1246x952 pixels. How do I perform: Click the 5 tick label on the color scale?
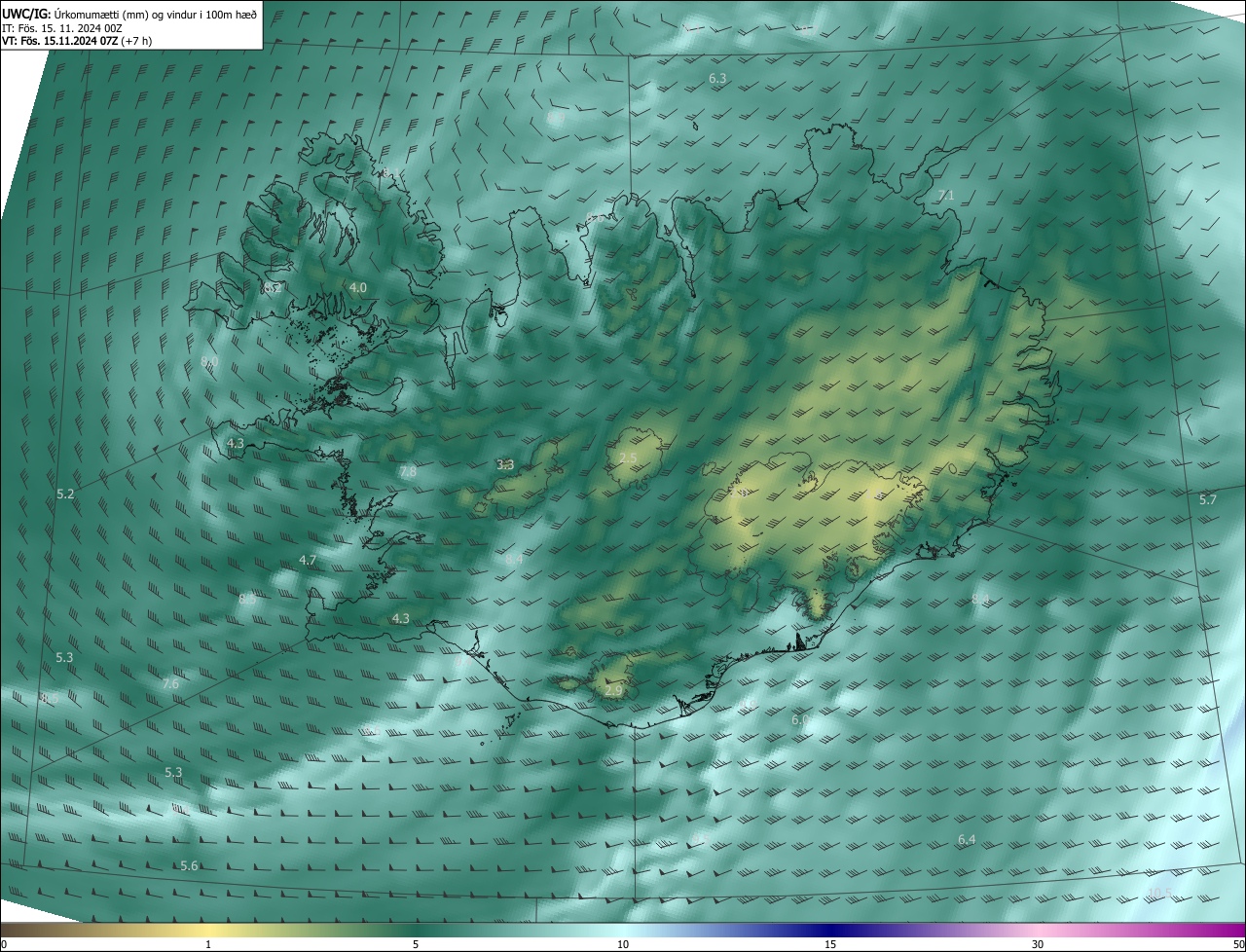416,944
